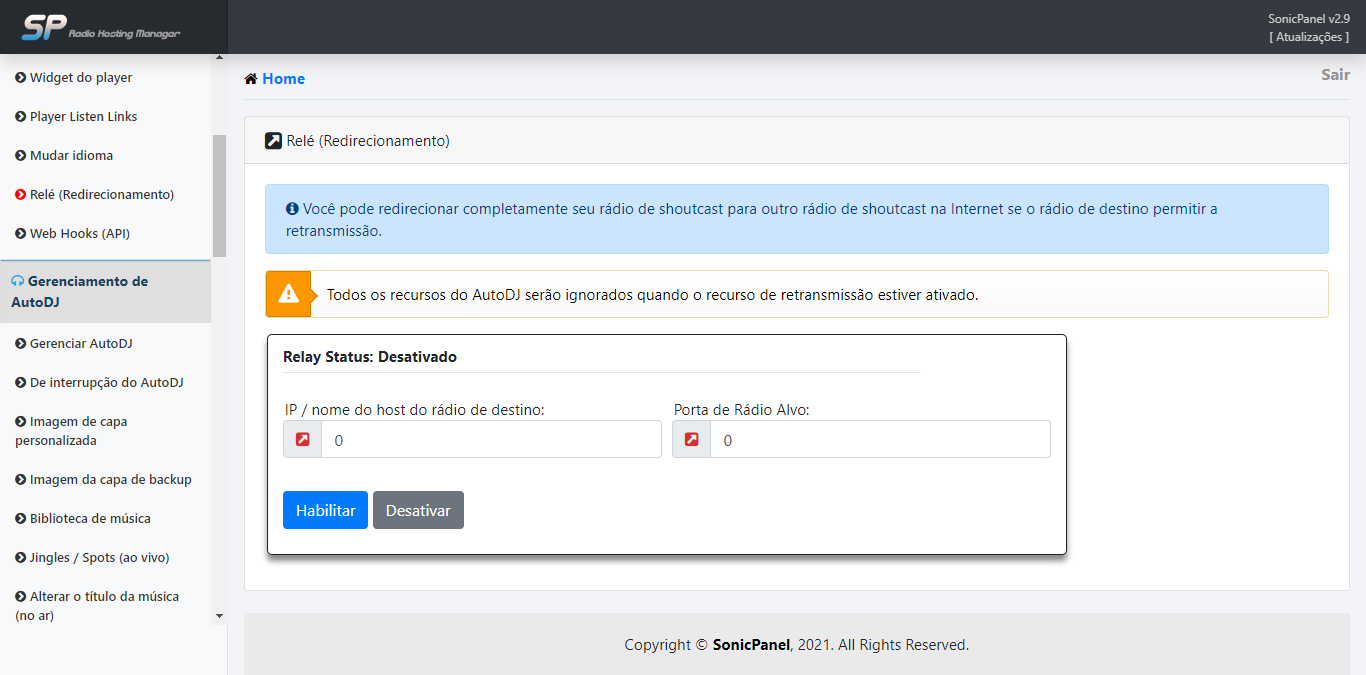
Task: Click the arrow icon beside Alterar o título da música
Action: (21, 597)
